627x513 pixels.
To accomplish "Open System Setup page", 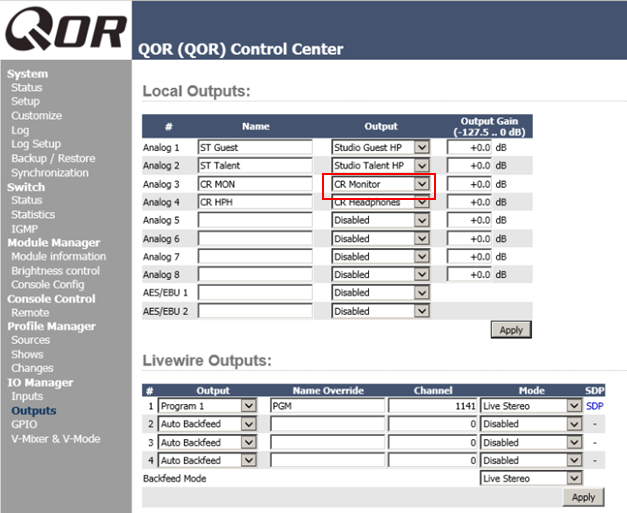I will click(25, 101).
